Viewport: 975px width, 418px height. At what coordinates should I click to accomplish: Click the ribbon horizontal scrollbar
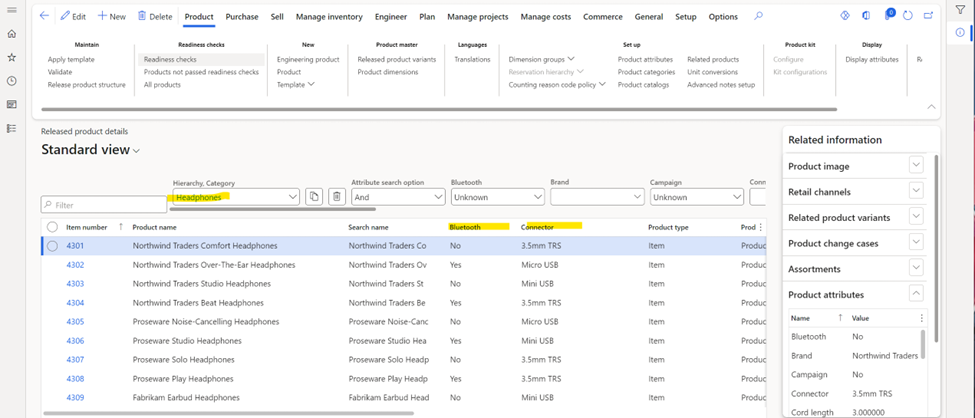coord(439,109)
